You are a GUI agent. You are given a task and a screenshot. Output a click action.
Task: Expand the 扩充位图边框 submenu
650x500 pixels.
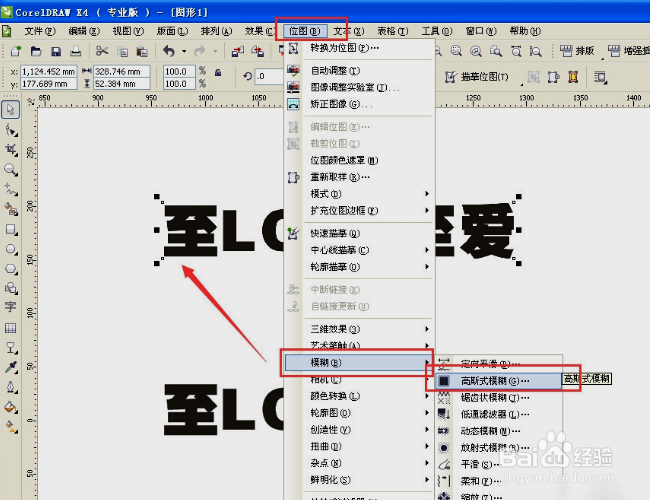(369, 211)
